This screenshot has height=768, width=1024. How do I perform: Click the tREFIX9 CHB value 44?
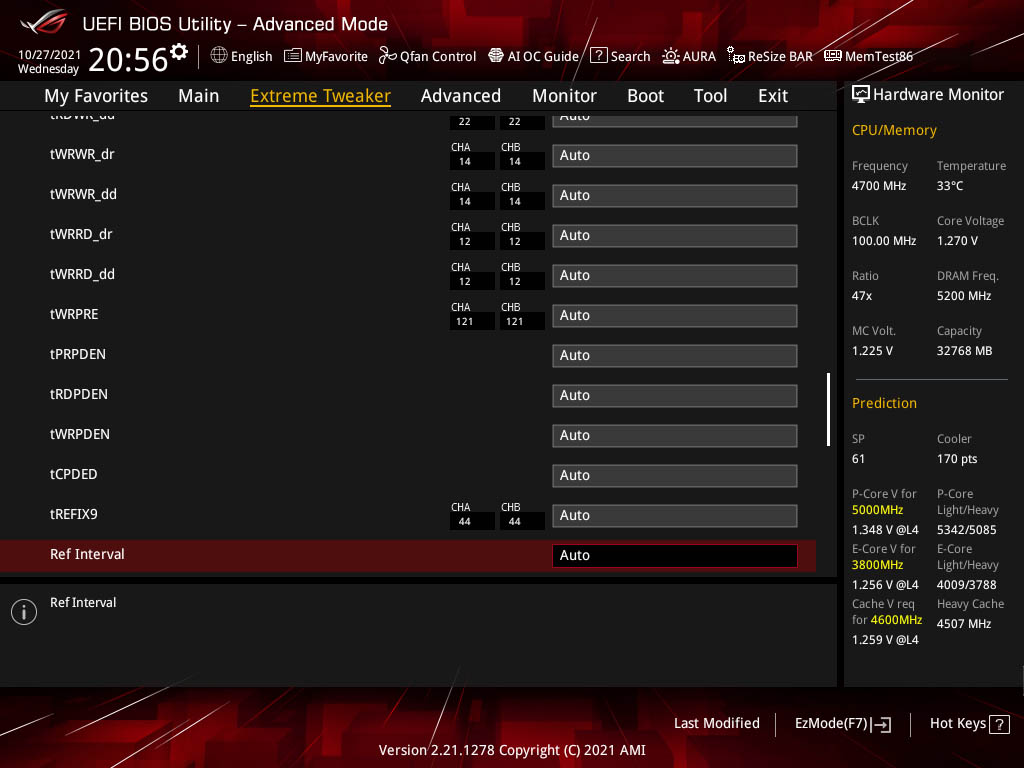[x=515, y=522]
